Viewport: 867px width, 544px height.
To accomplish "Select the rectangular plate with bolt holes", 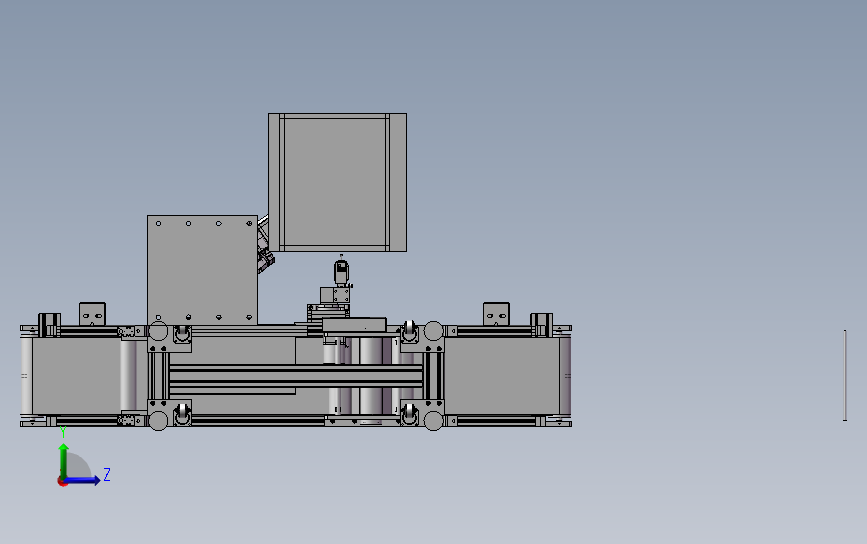I will (x=202, y=270).
